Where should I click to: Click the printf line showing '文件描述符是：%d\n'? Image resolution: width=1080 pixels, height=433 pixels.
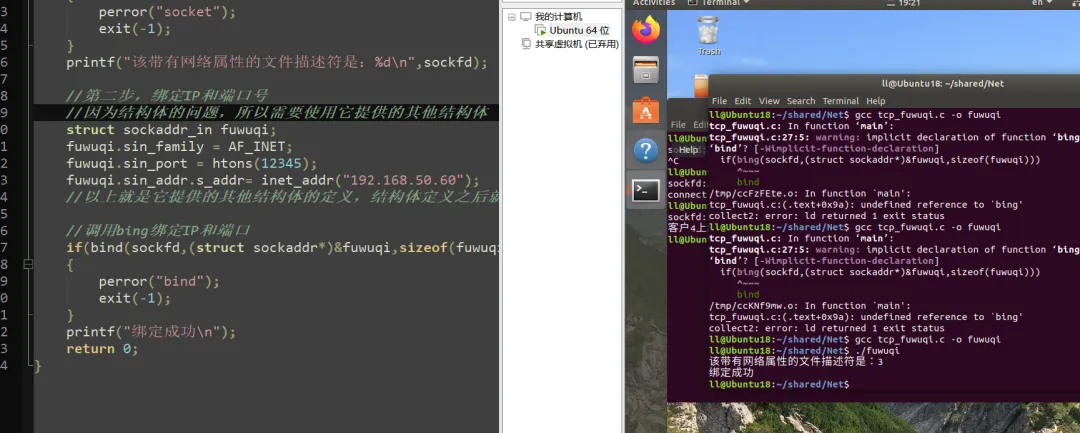(x=277, y=63)
